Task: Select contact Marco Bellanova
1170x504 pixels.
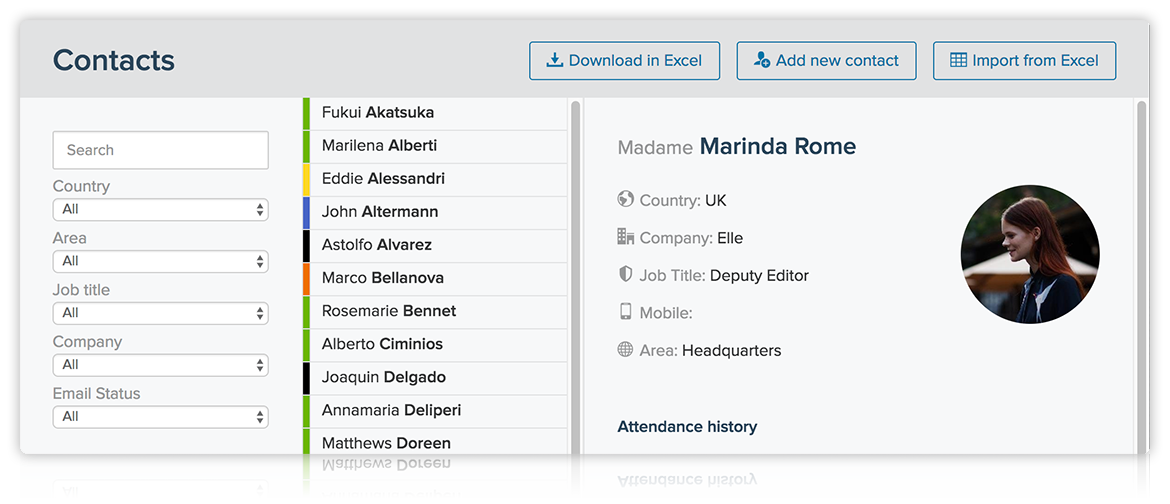Action: (x=436, y=278)
